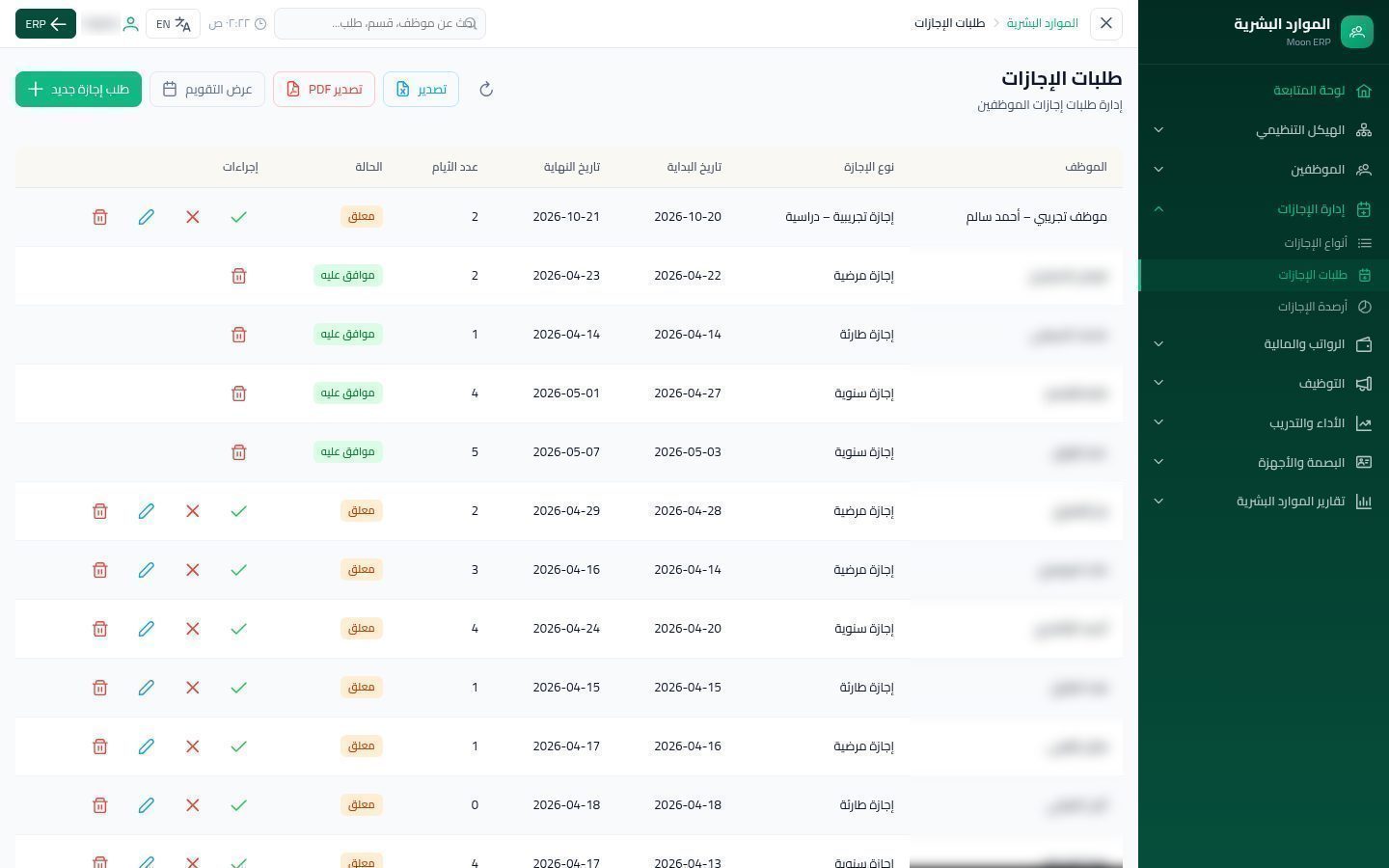Open لوحة المتابعة dashboard

(x=1264, y=91)
